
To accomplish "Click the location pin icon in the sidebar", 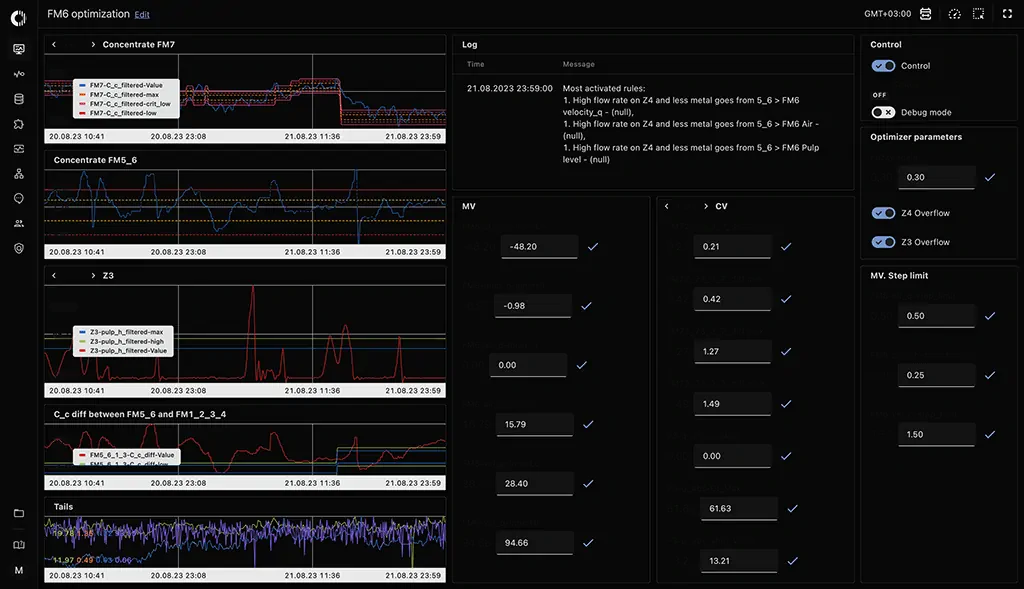I will pyautogui.click(x=17, y=248).
